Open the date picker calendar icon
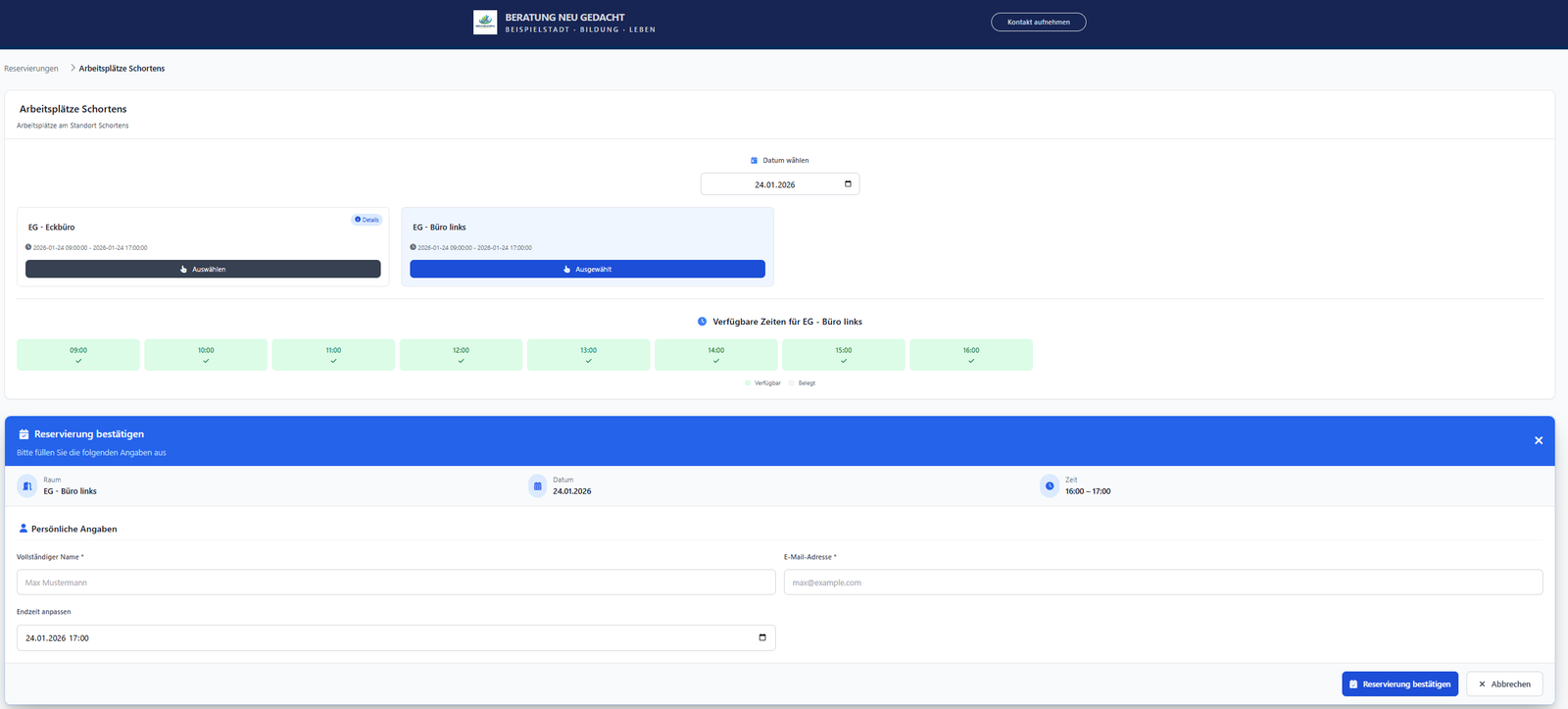1568x709 pixels. [848, 184]
